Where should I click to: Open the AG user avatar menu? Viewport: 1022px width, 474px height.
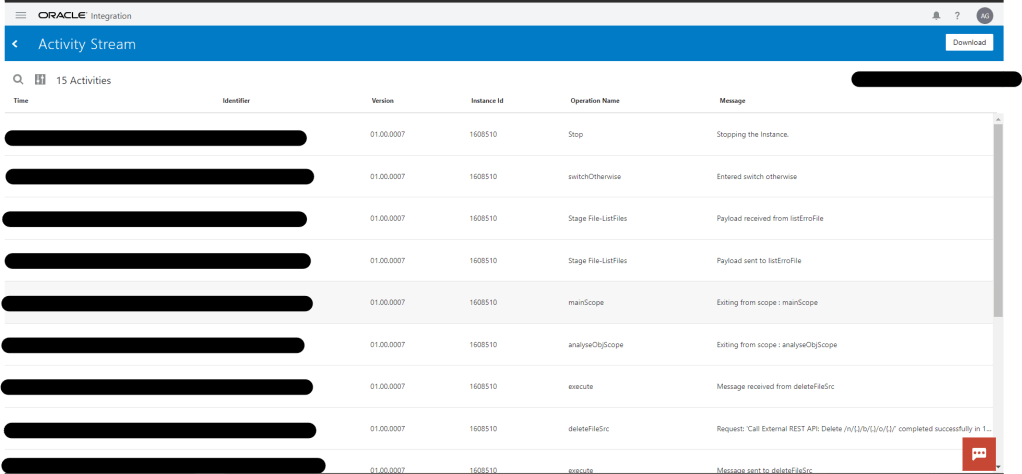(984, 16)
